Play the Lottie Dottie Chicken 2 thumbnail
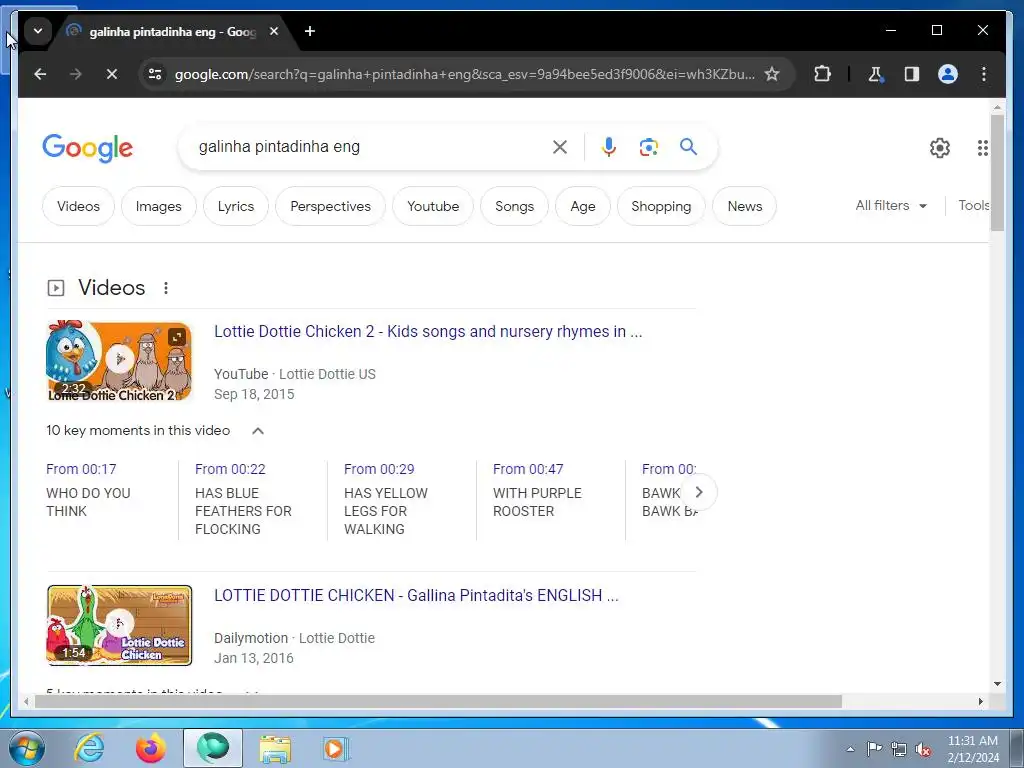Image resolution: width=1024 pixels, height=768 pixels. tap(119, 360)
